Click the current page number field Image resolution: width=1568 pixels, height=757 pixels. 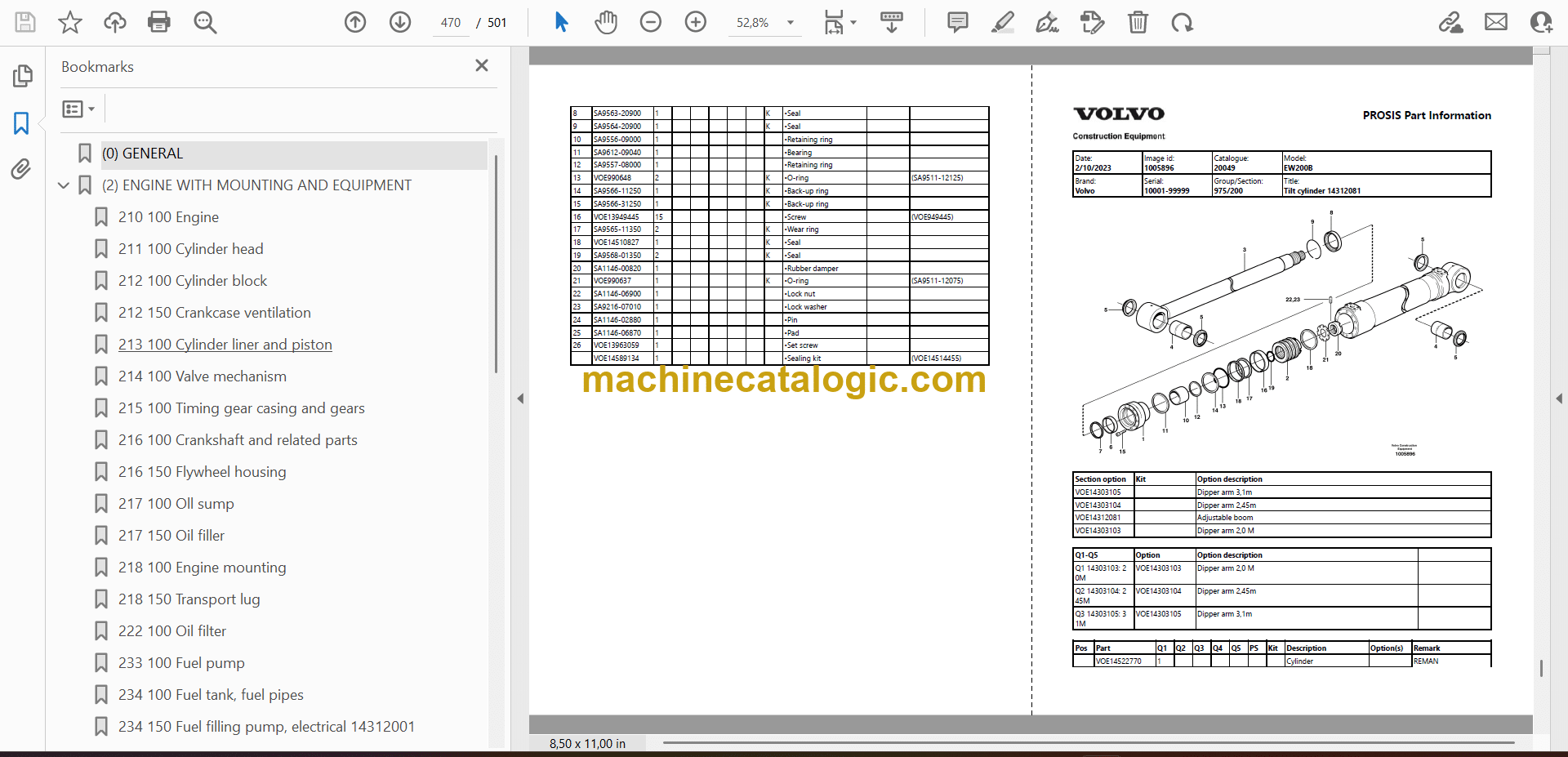pos(451,23)
